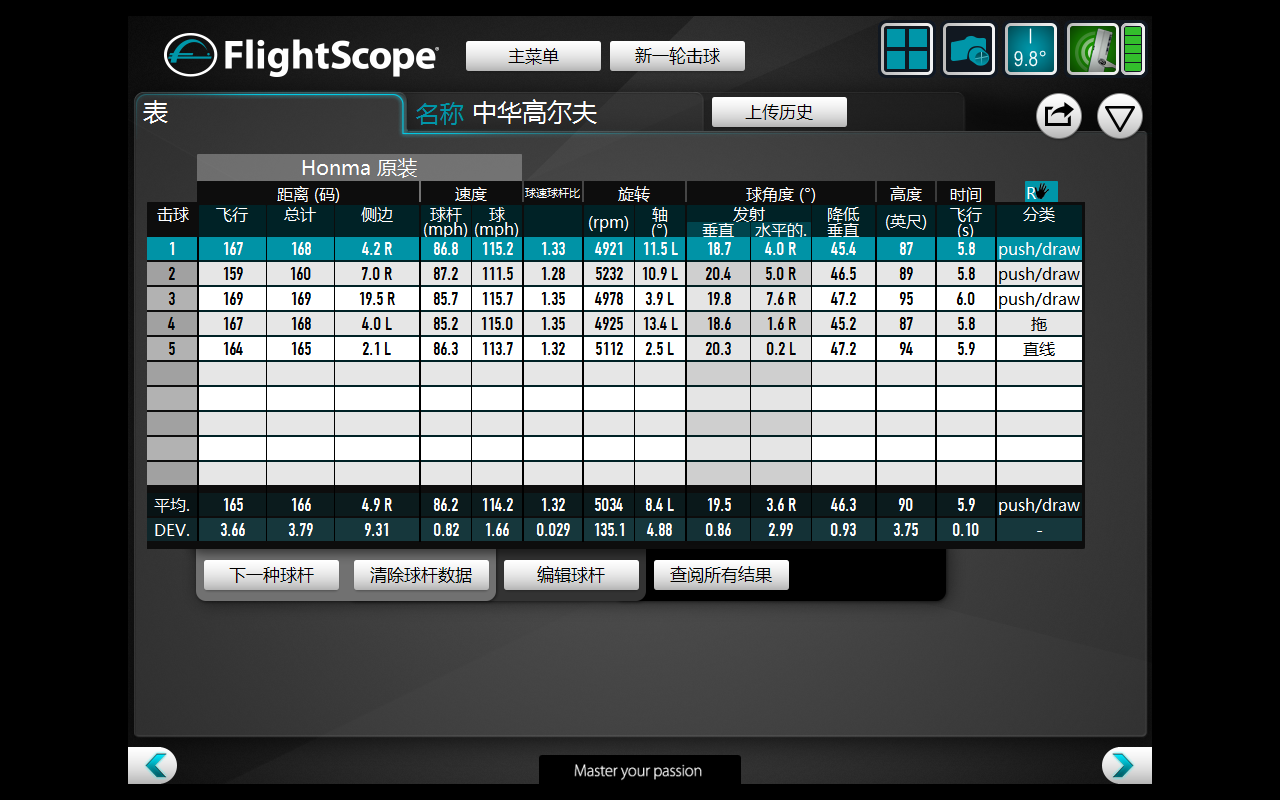The width and height of the screenshot is (1280, 800).
Task: Check the green battery level indicator
Action: (x=1133, y=49)
